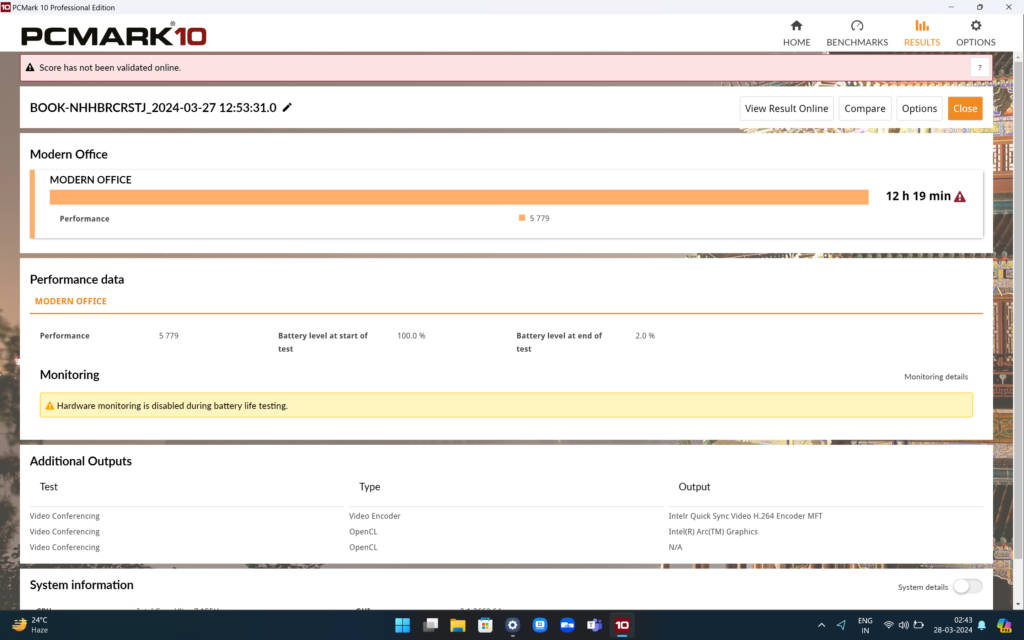Click the volume speaker tray icon

click(x=903, y=625)
